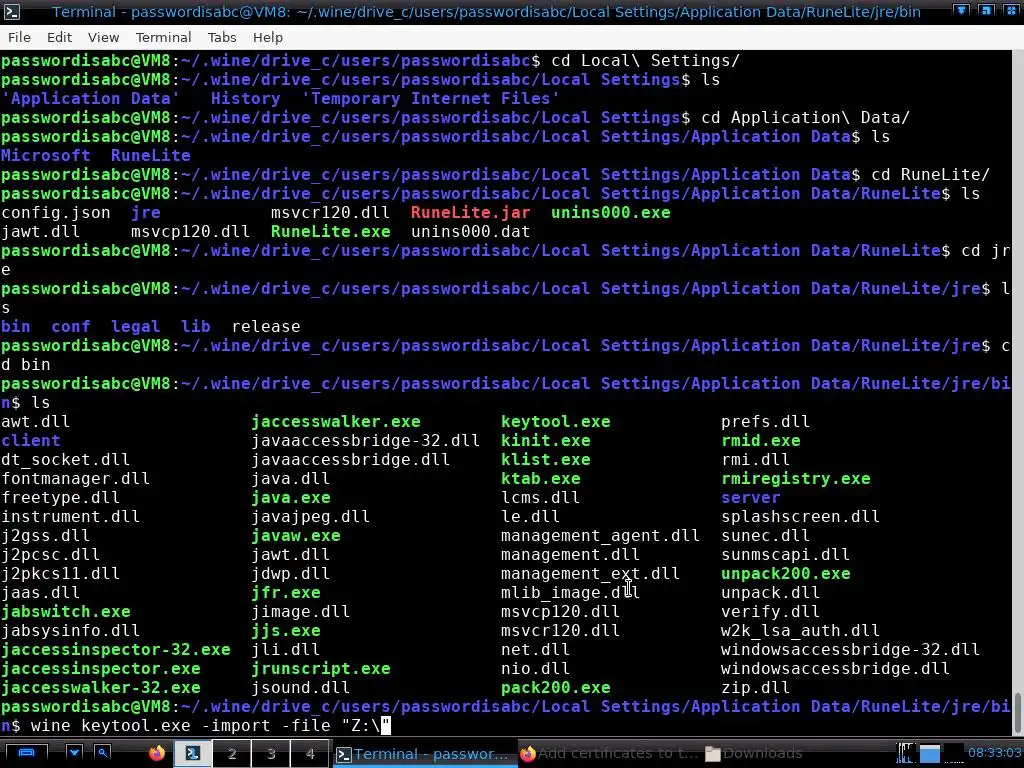Open the File menu
This screenshot has height=768, width=1024.
19,37
